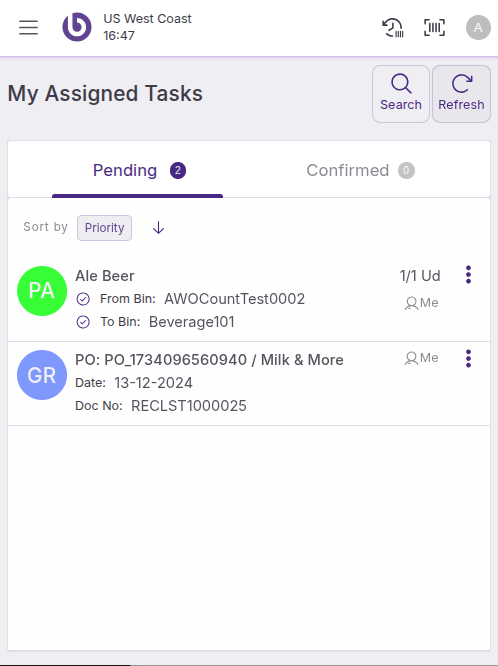Open the Priority sort dropdown
498x666 pixels.
coord(104,228)
